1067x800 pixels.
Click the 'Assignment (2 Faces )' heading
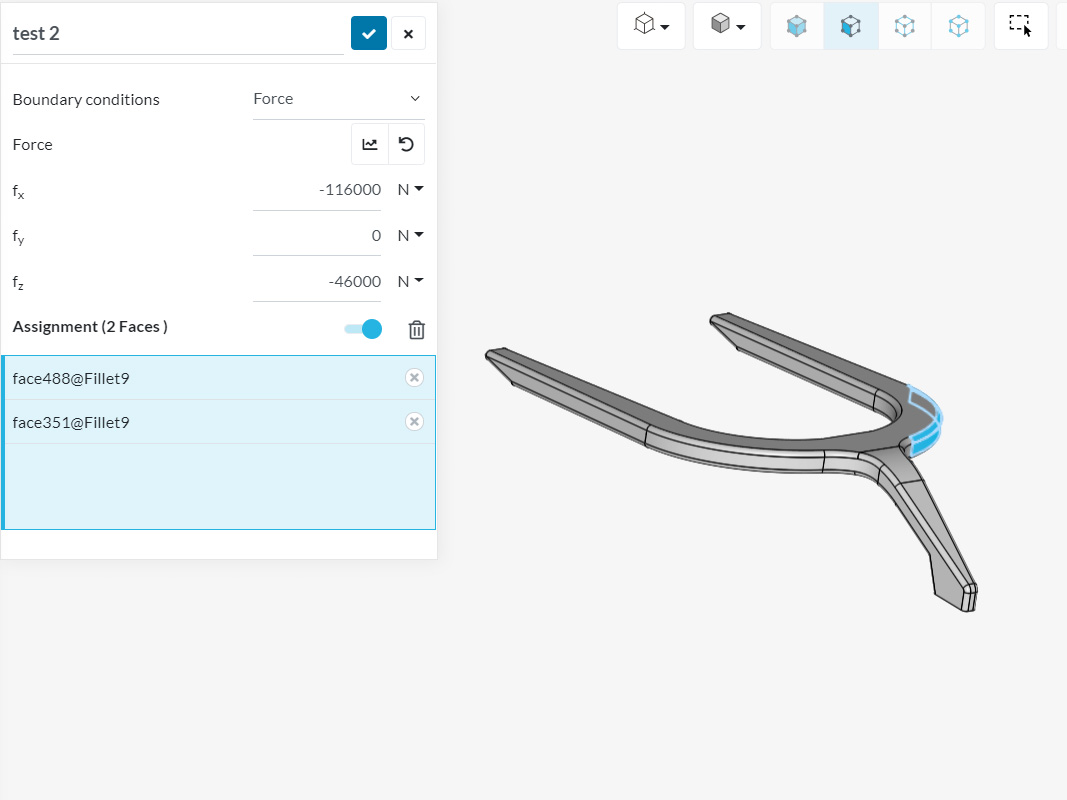[x=91, y=327]
